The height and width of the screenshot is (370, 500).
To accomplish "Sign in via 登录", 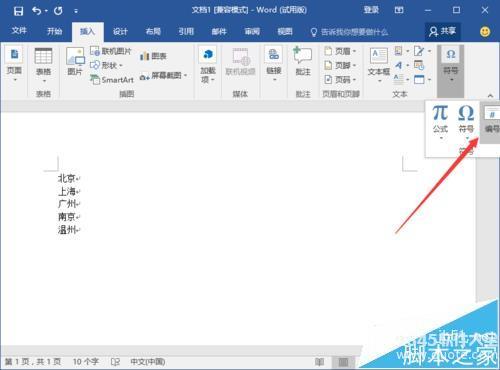I will pyautogui.click(x=371, y=10).
